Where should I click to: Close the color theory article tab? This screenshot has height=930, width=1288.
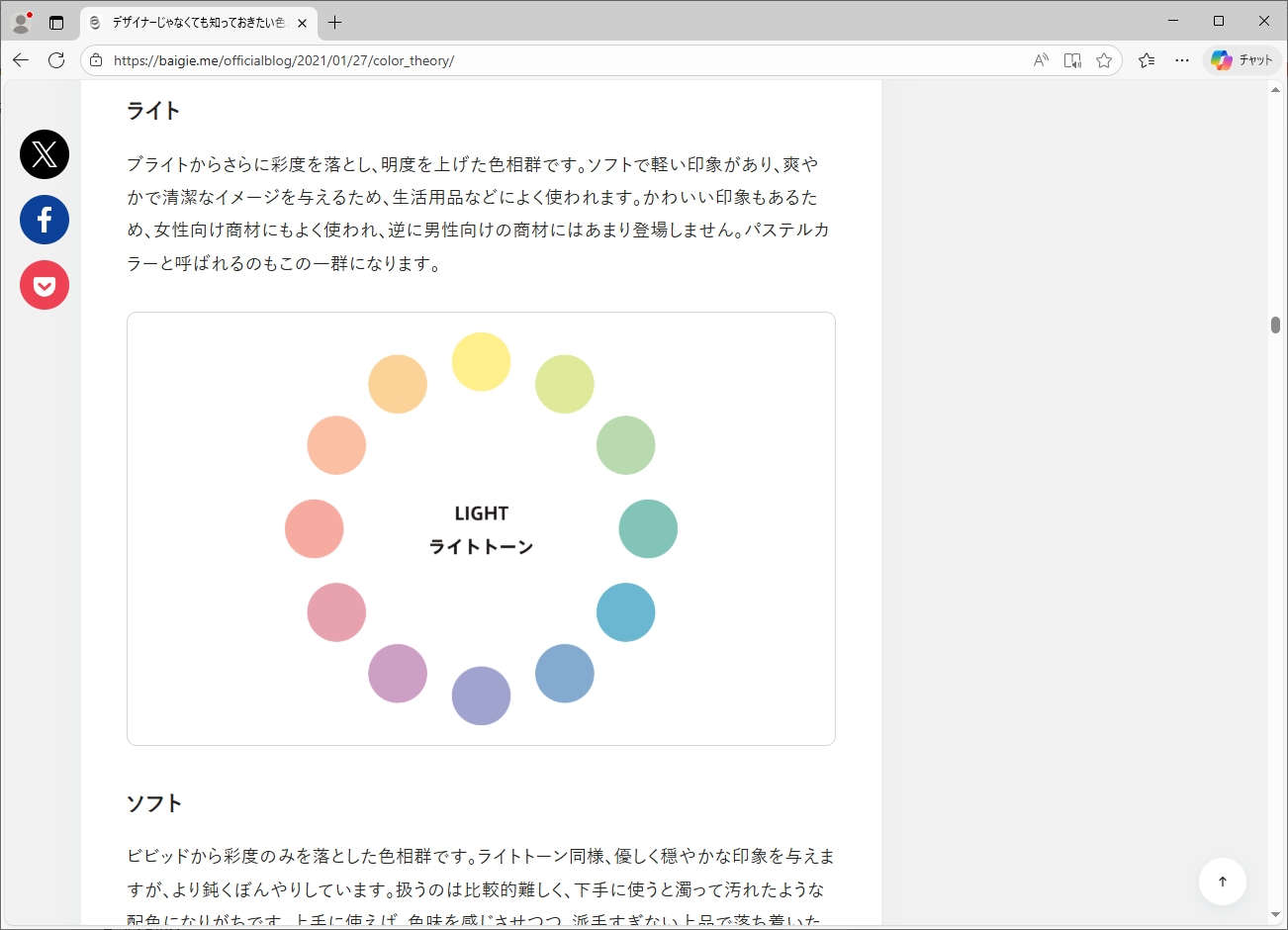(x=302, y=23)
